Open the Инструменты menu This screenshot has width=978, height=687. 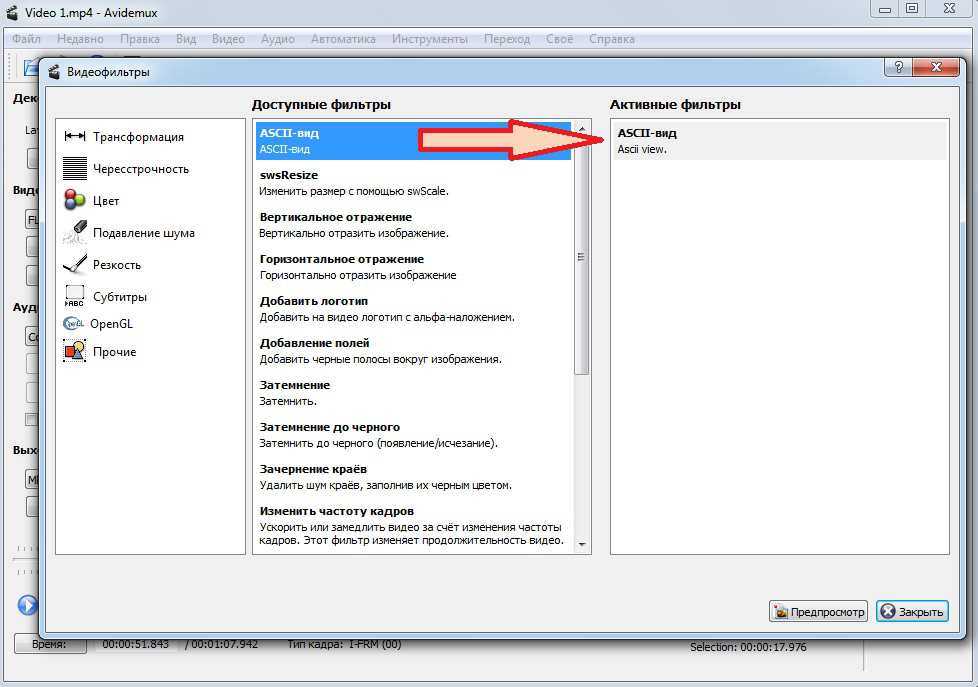click(x=429, y=39)
